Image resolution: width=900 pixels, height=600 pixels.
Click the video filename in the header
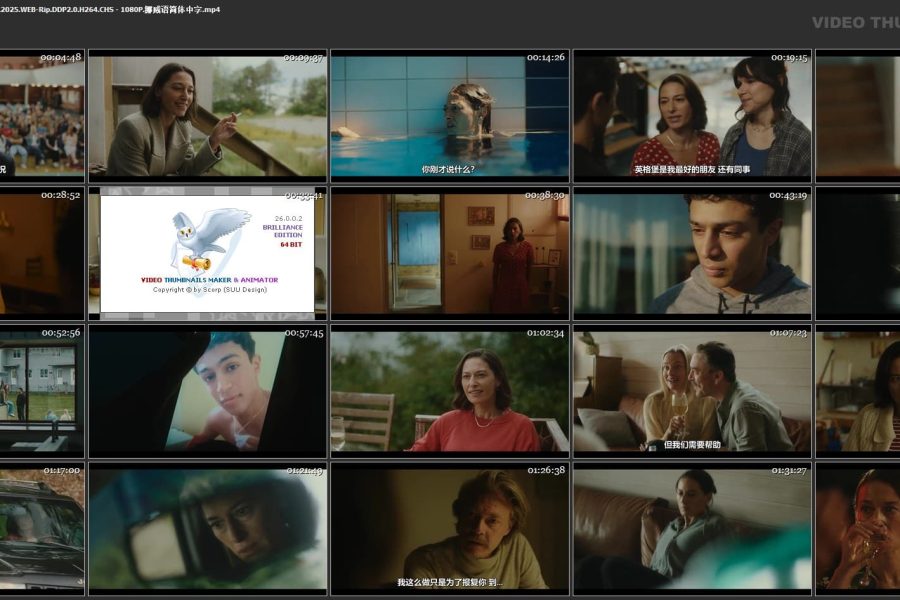pos(110,9)
